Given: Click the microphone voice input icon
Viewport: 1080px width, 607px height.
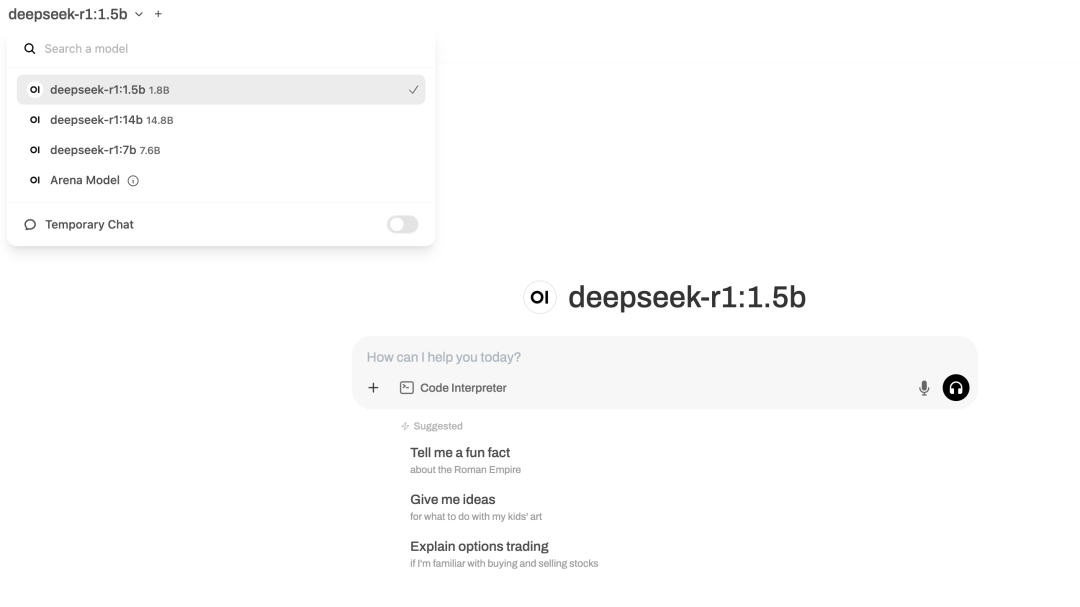Looking at the screenshot, I should point(924,388).
